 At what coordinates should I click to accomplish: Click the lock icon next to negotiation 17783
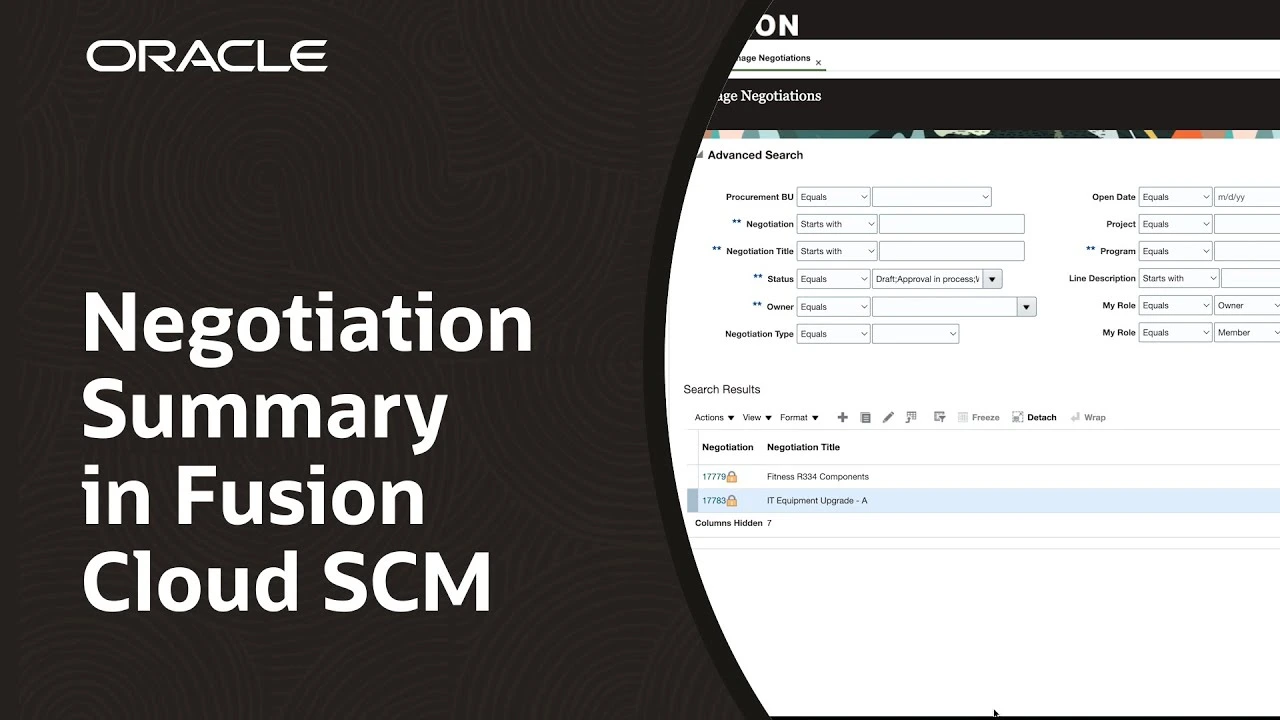(732, 501)
